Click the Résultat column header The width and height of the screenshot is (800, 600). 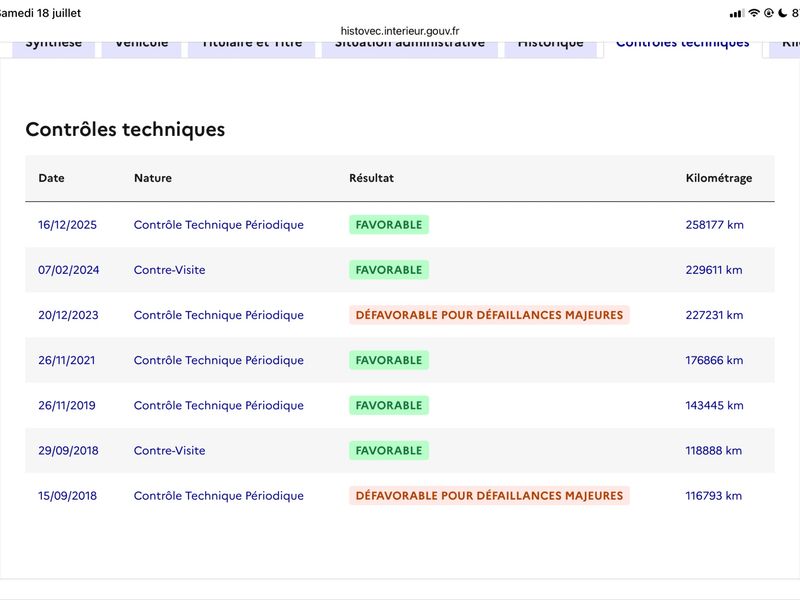371,178
